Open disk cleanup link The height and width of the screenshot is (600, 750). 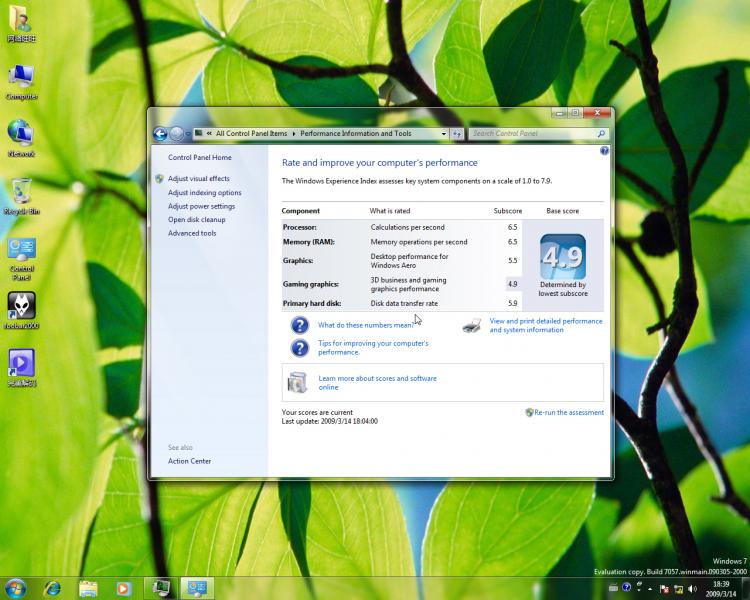point(196,220)
